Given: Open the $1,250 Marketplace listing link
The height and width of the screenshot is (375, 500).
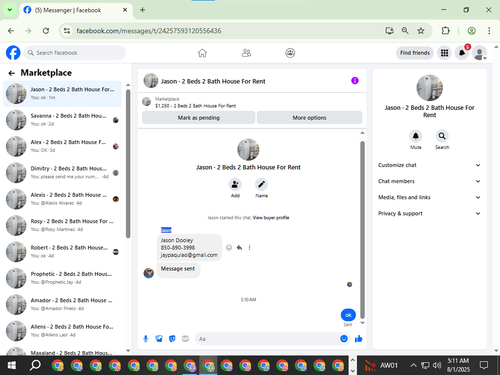Looking at the screenshot, I should point(195,106).
